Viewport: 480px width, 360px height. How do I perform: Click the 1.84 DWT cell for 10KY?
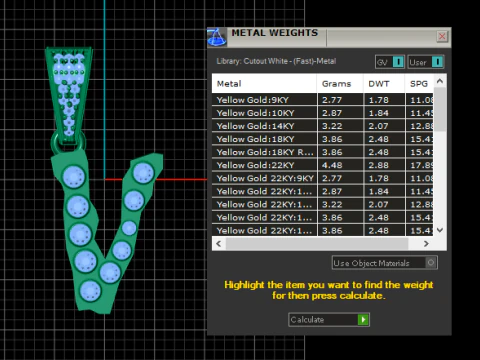click(x=384, y=113)
